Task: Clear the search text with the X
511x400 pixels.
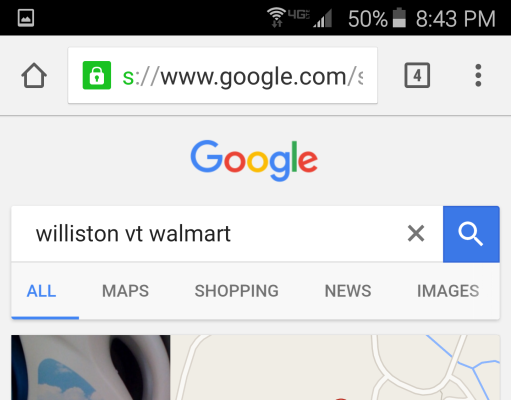Action: click(x=416, y=233)
